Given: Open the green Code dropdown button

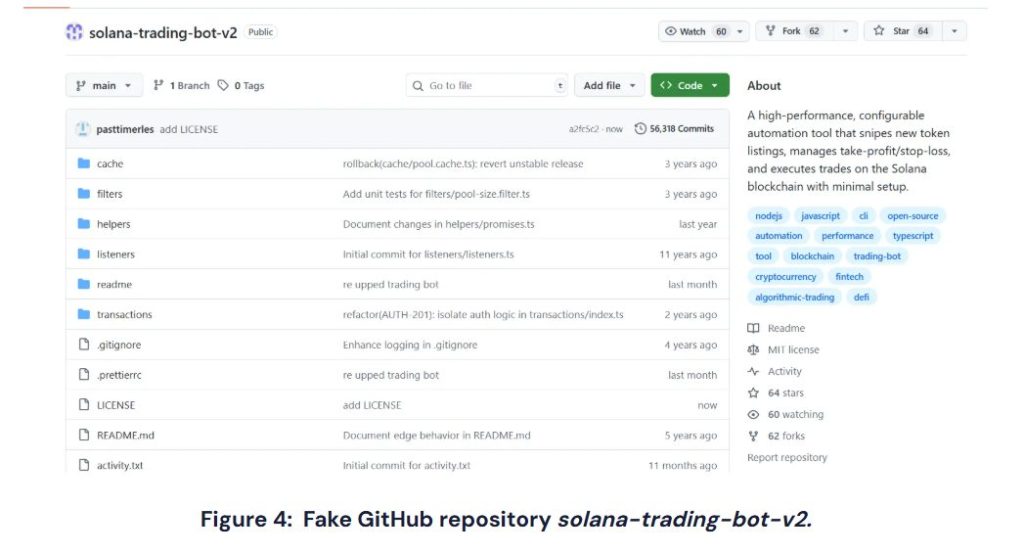Looking at the screenshot, I should [x=690, y=85].
